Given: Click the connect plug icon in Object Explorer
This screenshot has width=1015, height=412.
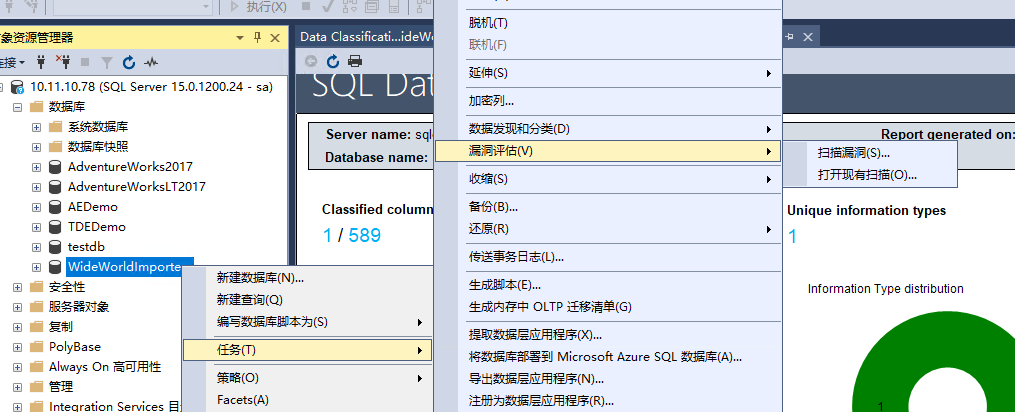Looking at the screenshot, I should point(41,62).
